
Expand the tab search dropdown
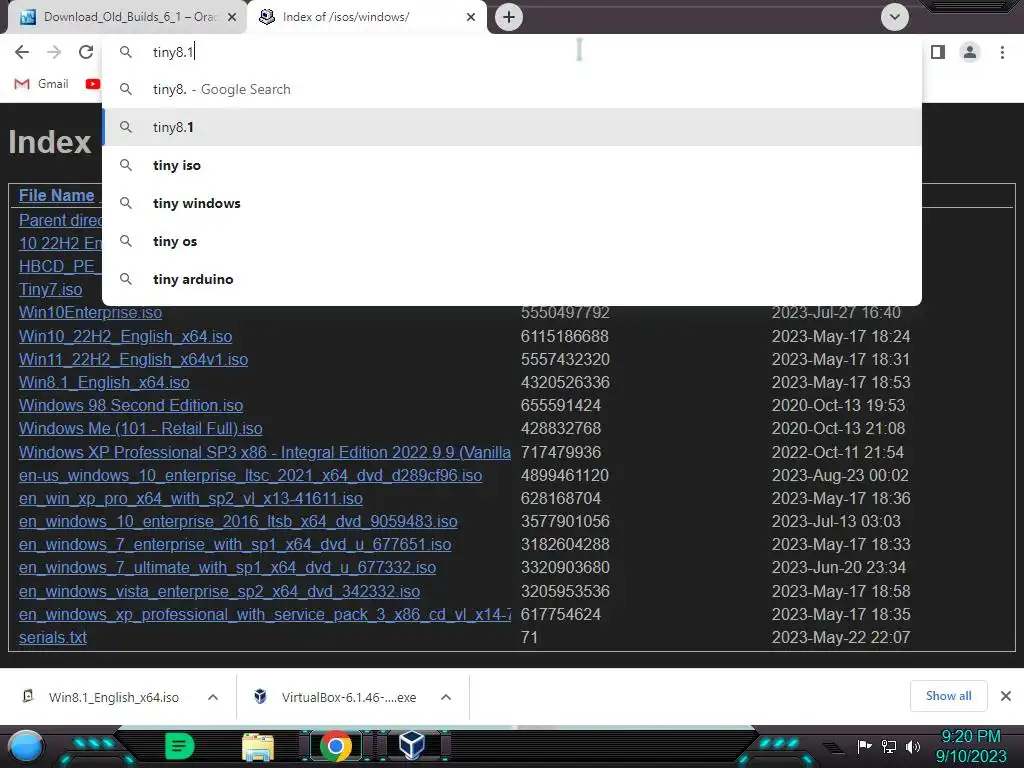[x=895, y=17]
